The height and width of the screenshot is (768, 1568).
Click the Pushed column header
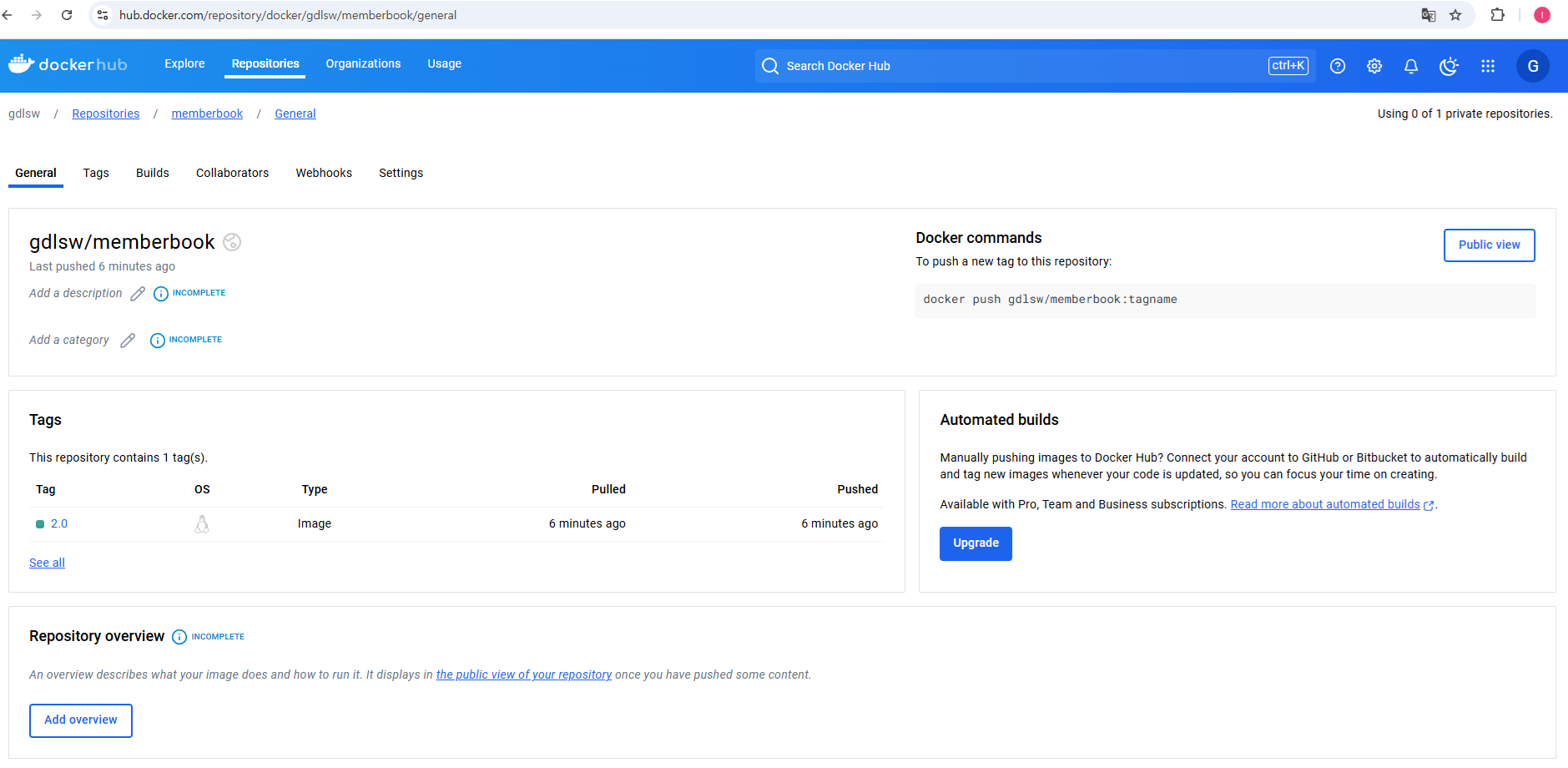pos(858,489)
